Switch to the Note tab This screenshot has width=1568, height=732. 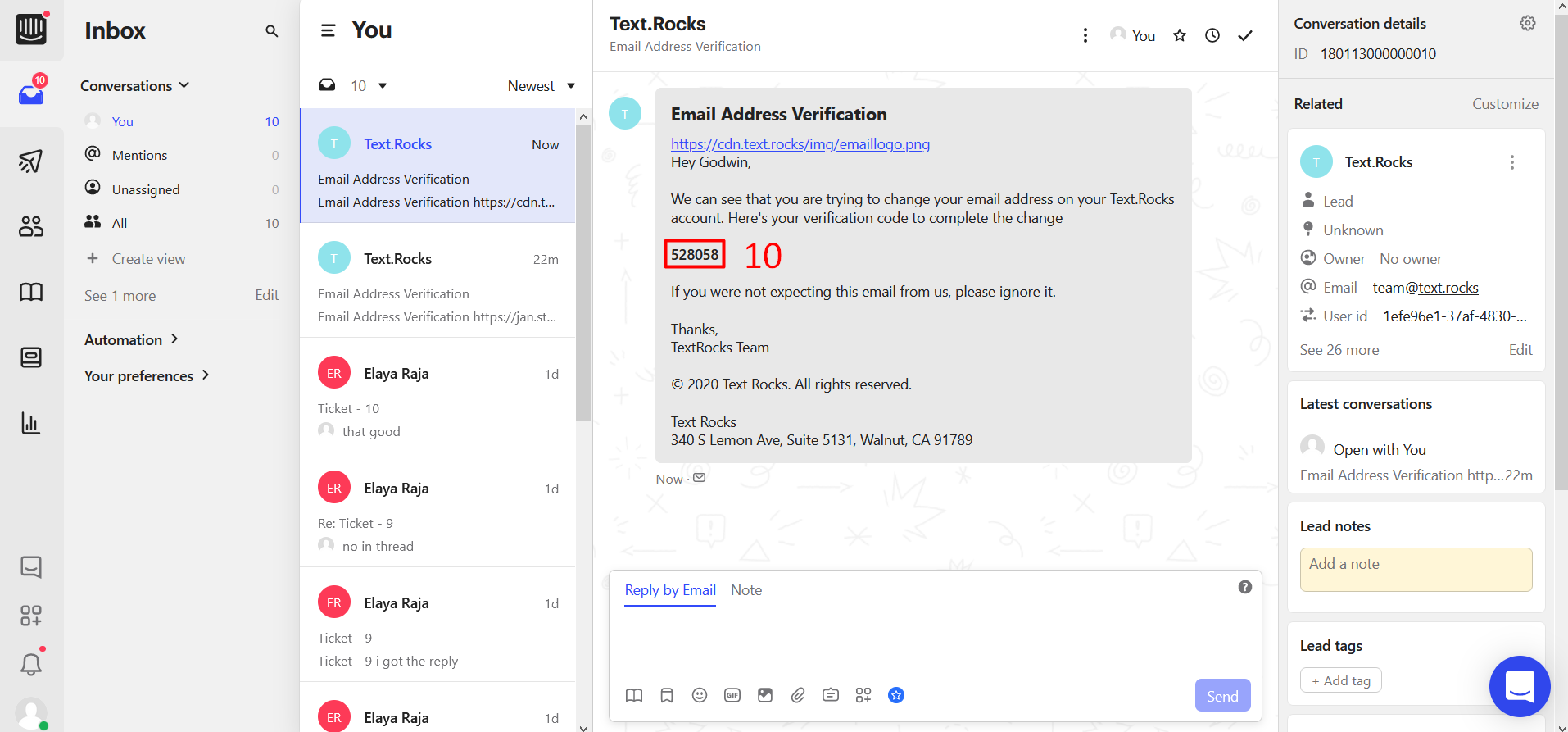pos(745,590)
